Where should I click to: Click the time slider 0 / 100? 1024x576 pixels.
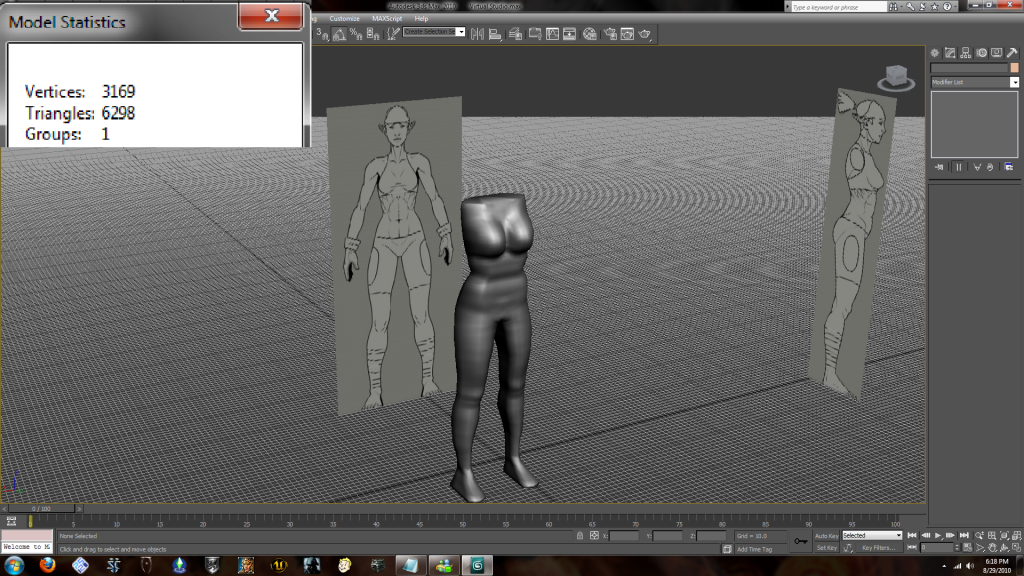[41, 508]
